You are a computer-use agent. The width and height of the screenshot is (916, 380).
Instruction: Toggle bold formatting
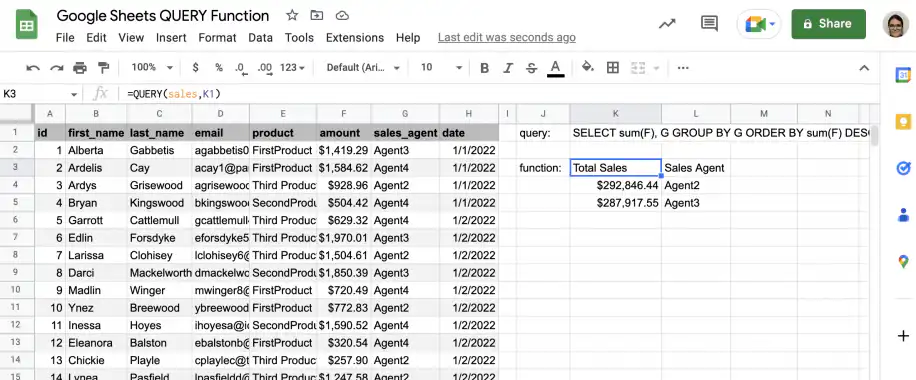(x=484, y=68)
